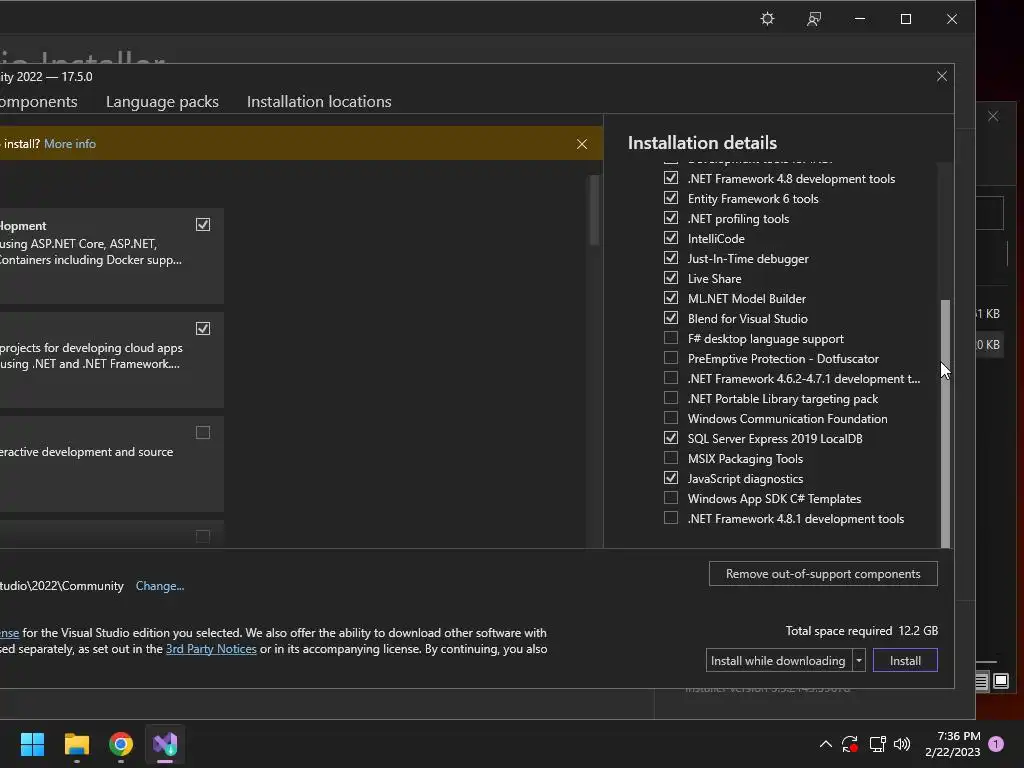Click Installation details heading
The image size is (1024, 768).
[702, 142]
